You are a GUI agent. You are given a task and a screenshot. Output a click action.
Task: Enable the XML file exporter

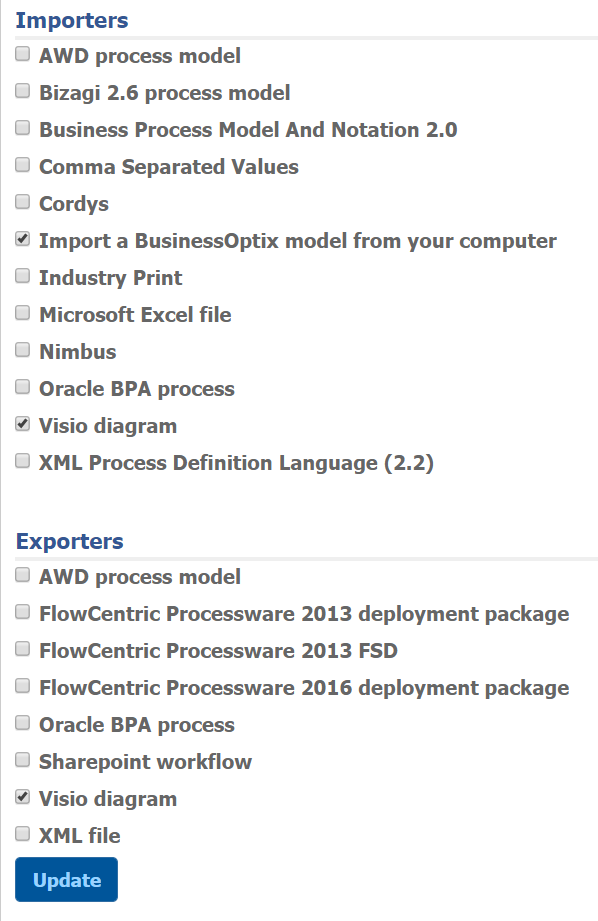[x=22, y=834]
